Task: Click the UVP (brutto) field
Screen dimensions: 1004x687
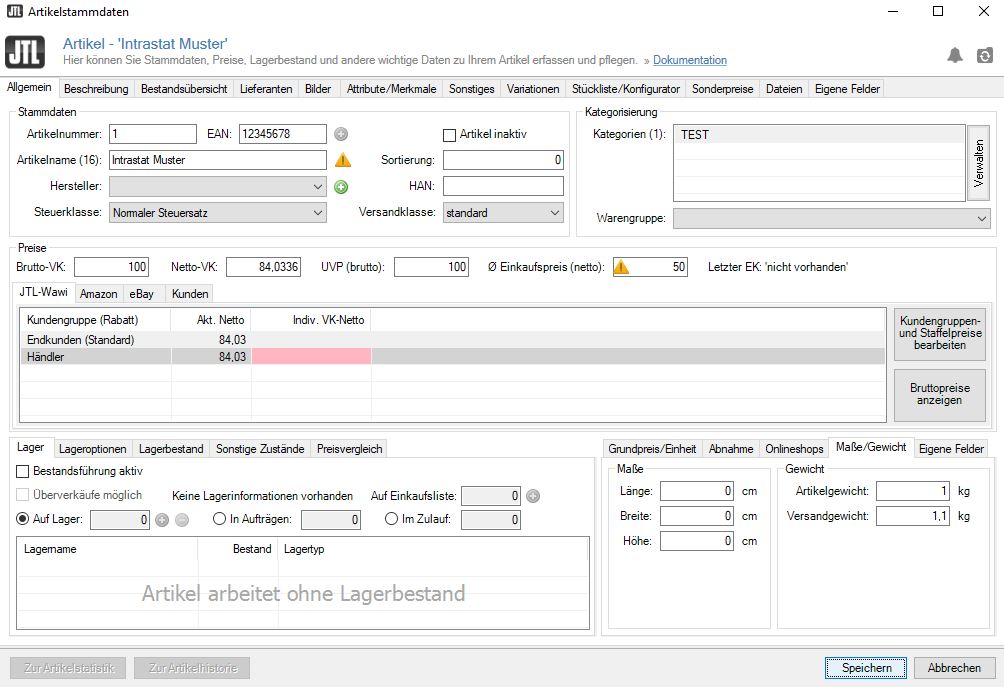Action: point(431,266)
